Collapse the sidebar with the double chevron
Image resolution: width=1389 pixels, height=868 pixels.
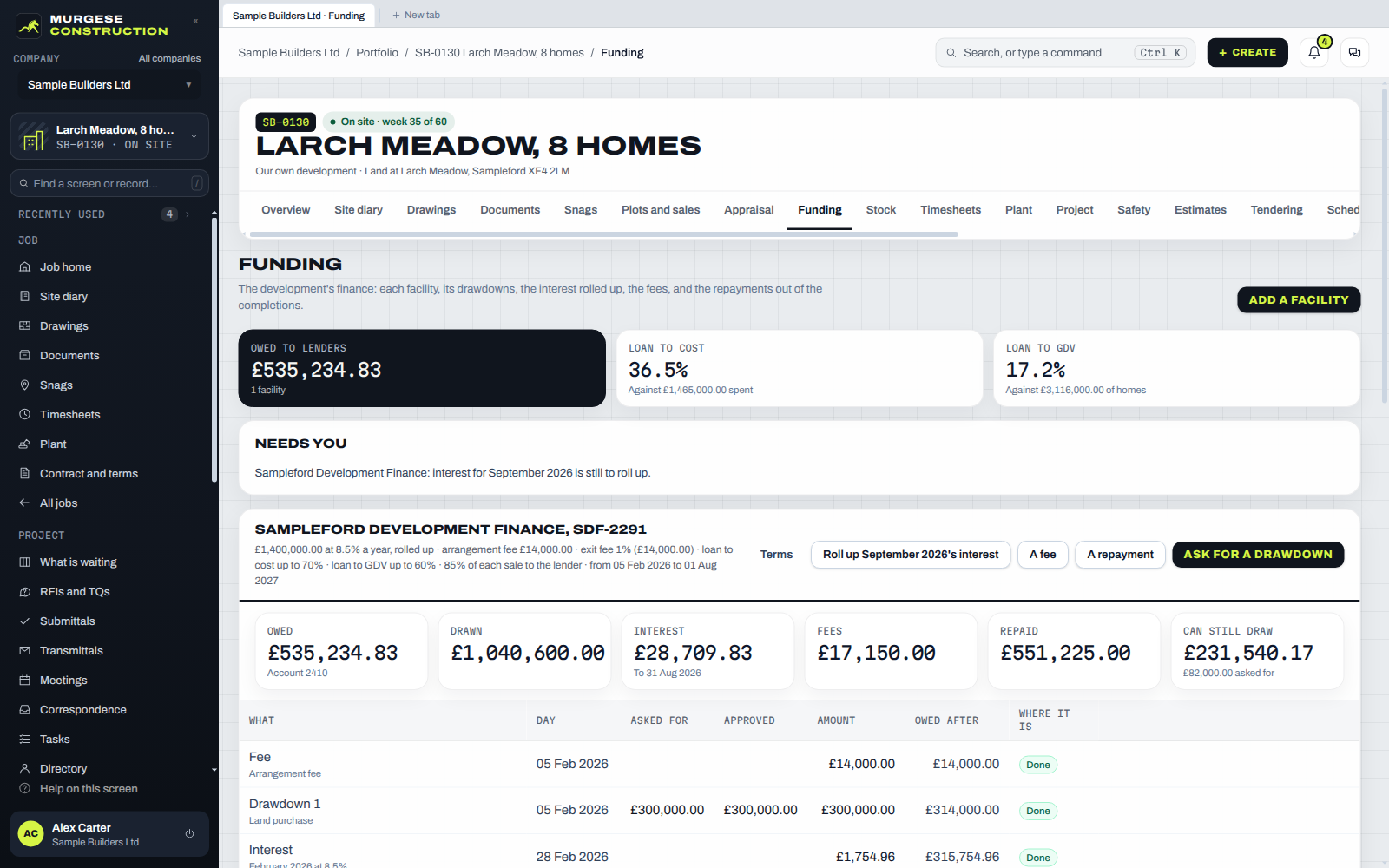[x=195, y=21]
